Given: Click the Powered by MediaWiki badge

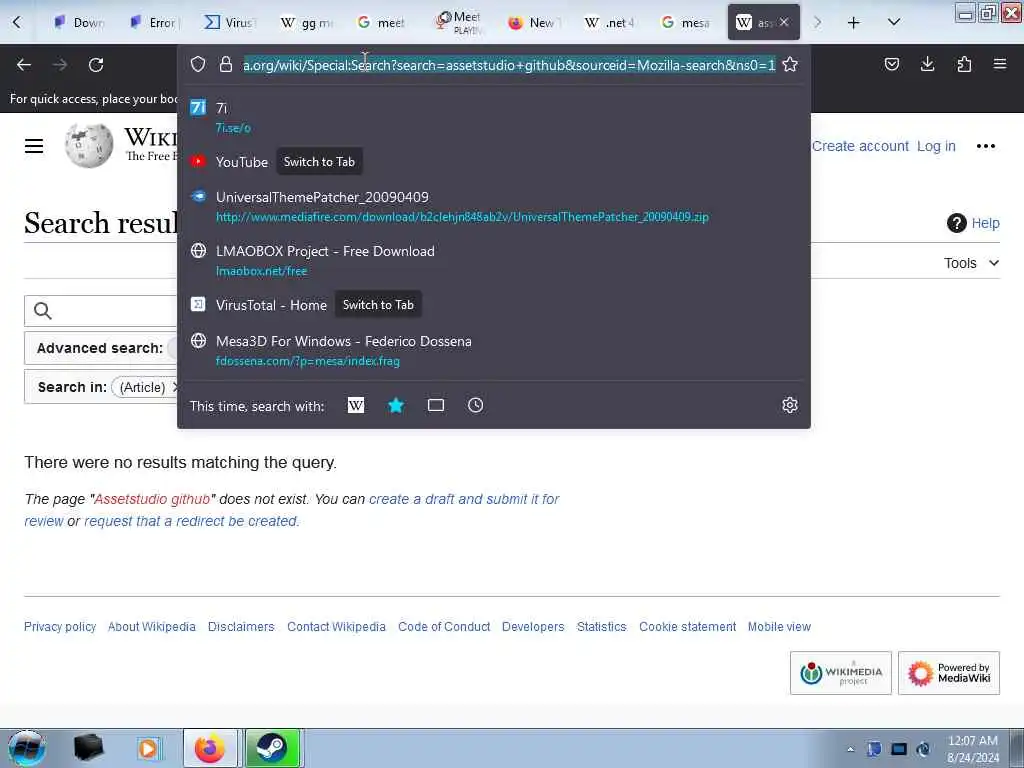Looking at the screenshot, I should tap(949, 673).
